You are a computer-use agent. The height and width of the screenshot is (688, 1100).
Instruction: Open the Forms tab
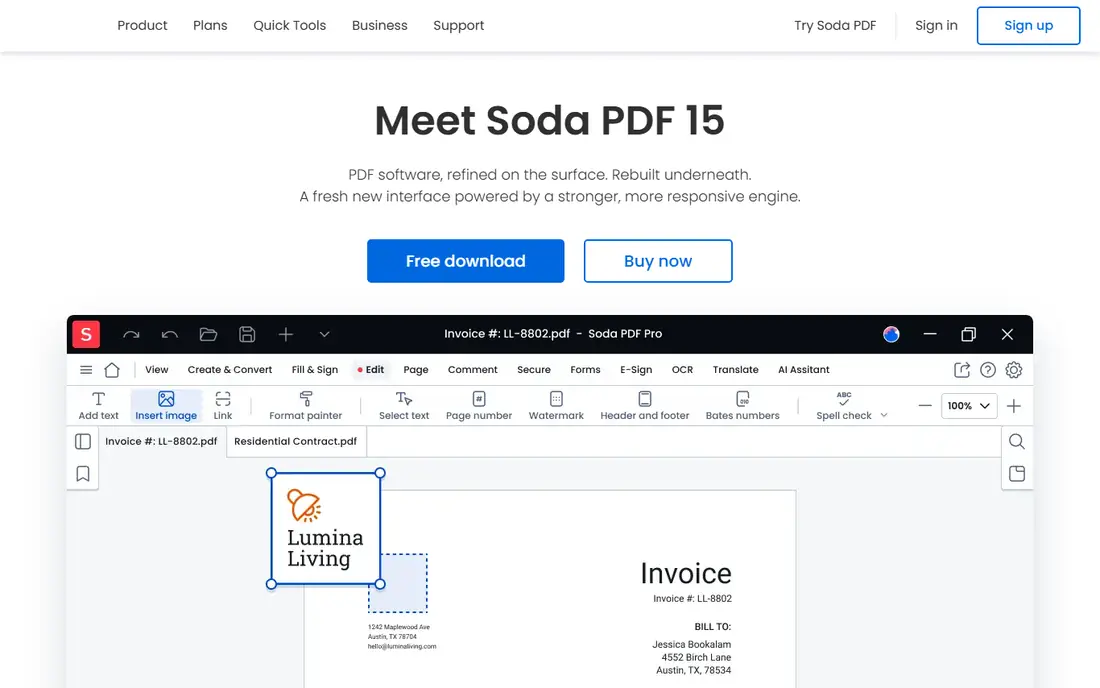(x=585, y=370)
